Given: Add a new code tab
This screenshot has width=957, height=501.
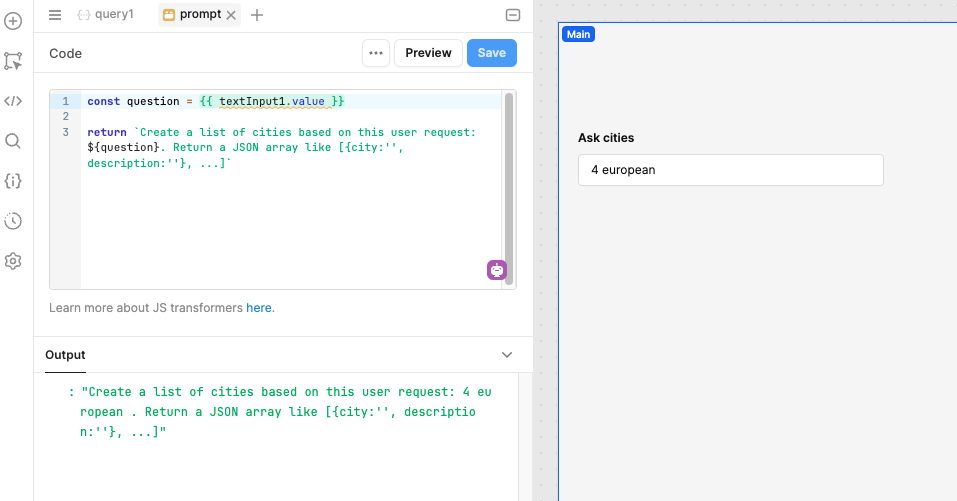Looking at the screenshot, I should pyautogui.click(x=257, y=15).
